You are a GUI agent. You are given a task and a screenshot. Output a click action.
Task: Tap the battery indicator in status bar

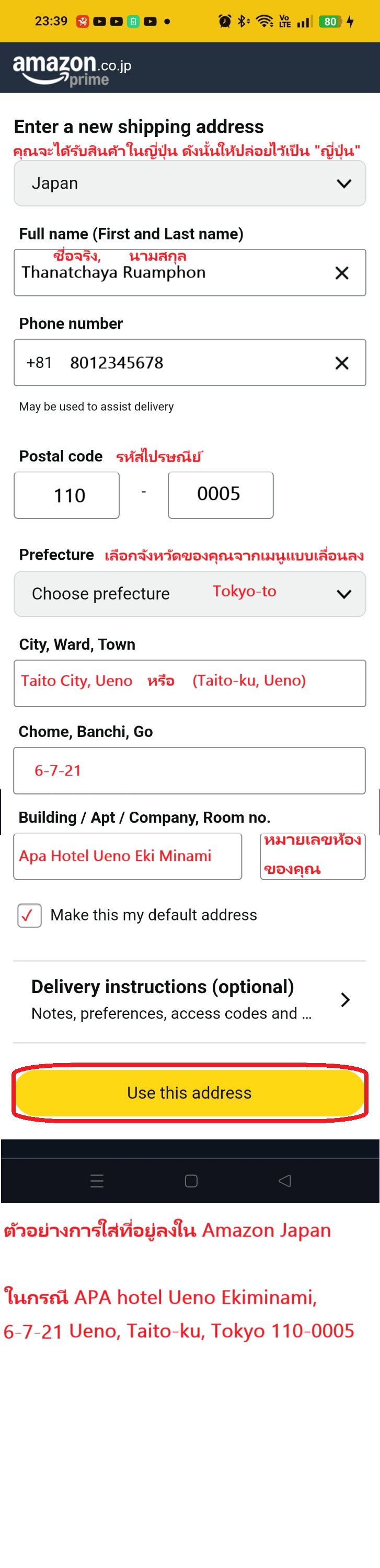click(x=330, y=22)
